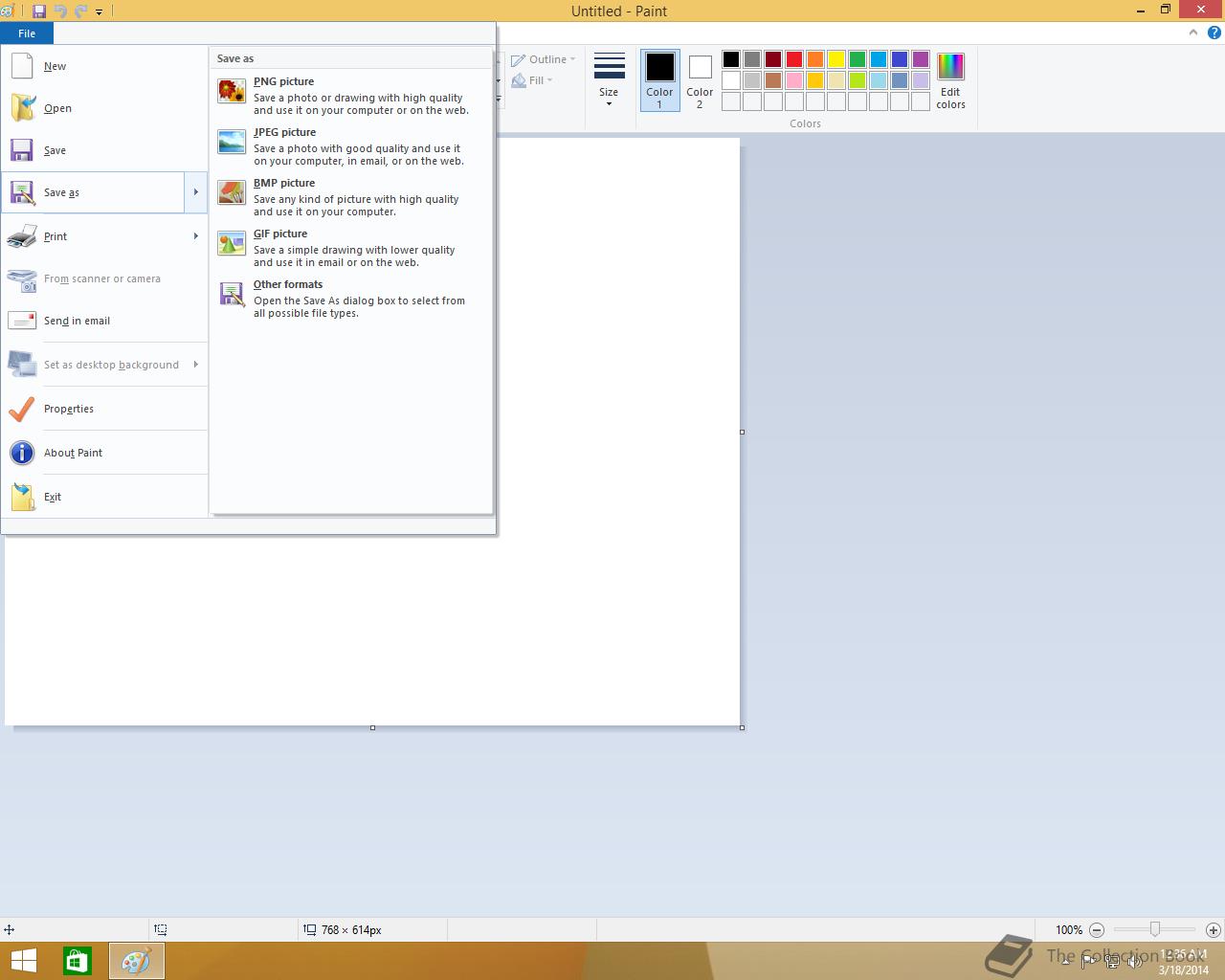Click the zoom slider handle
The width and height of the screenshot is (1225, 980).
click(x=1155, y=929)
